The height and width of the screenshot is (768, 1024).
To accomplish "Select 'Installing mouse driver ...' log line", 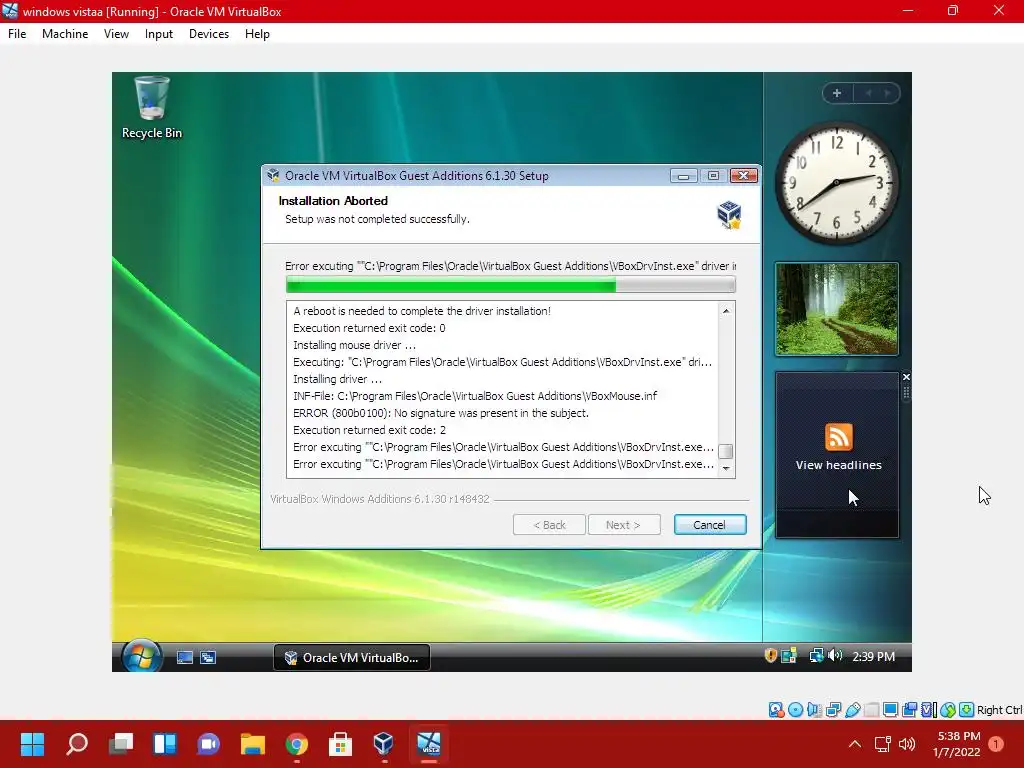I will (x=355, y=345).
